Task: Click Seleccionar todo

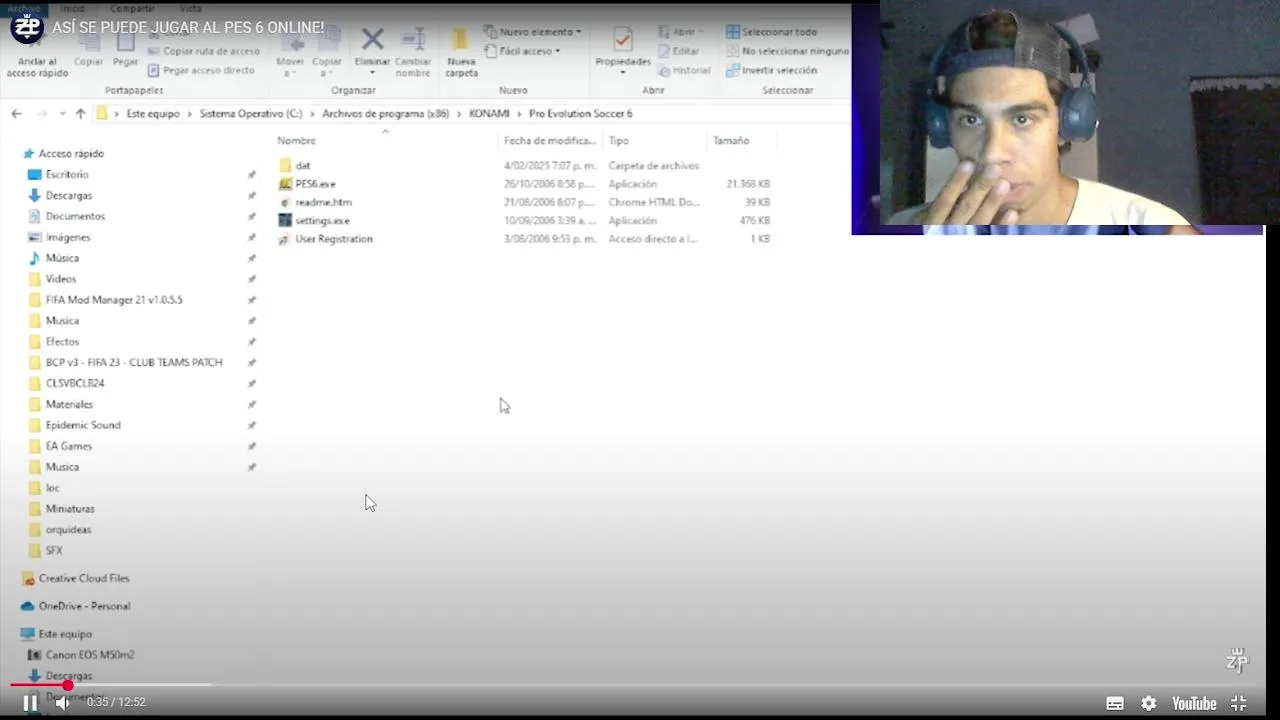Action: click(x=771, y=32)
